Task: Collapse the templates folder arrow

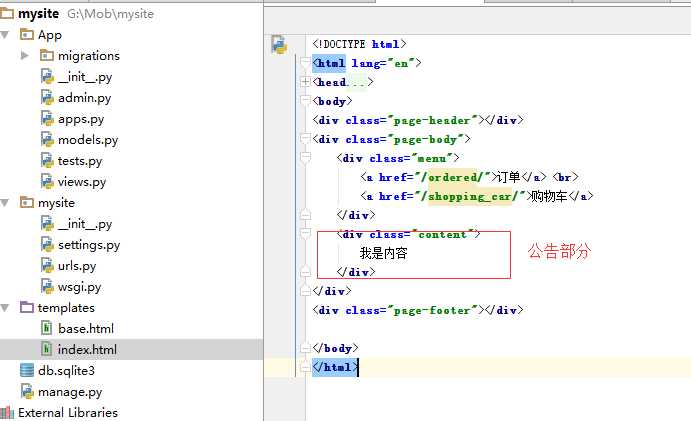Action: pos(5,307)
